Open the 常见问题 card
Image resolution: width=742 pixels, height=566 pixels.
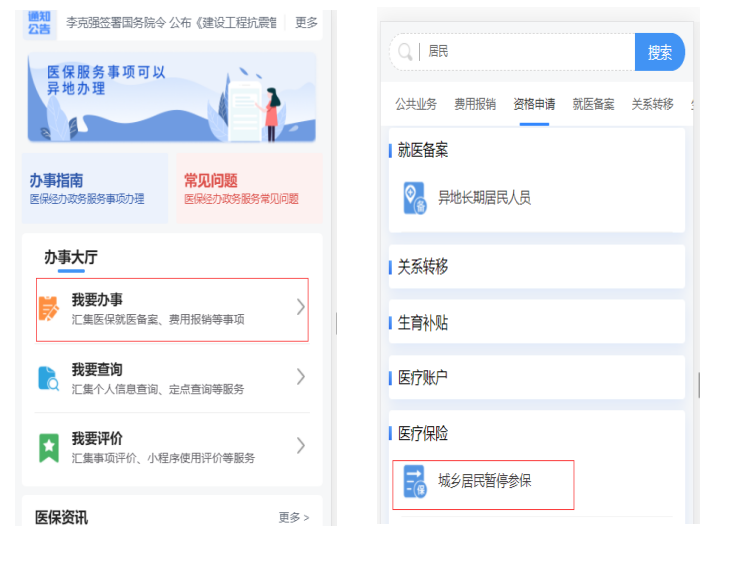pos(249,188)
